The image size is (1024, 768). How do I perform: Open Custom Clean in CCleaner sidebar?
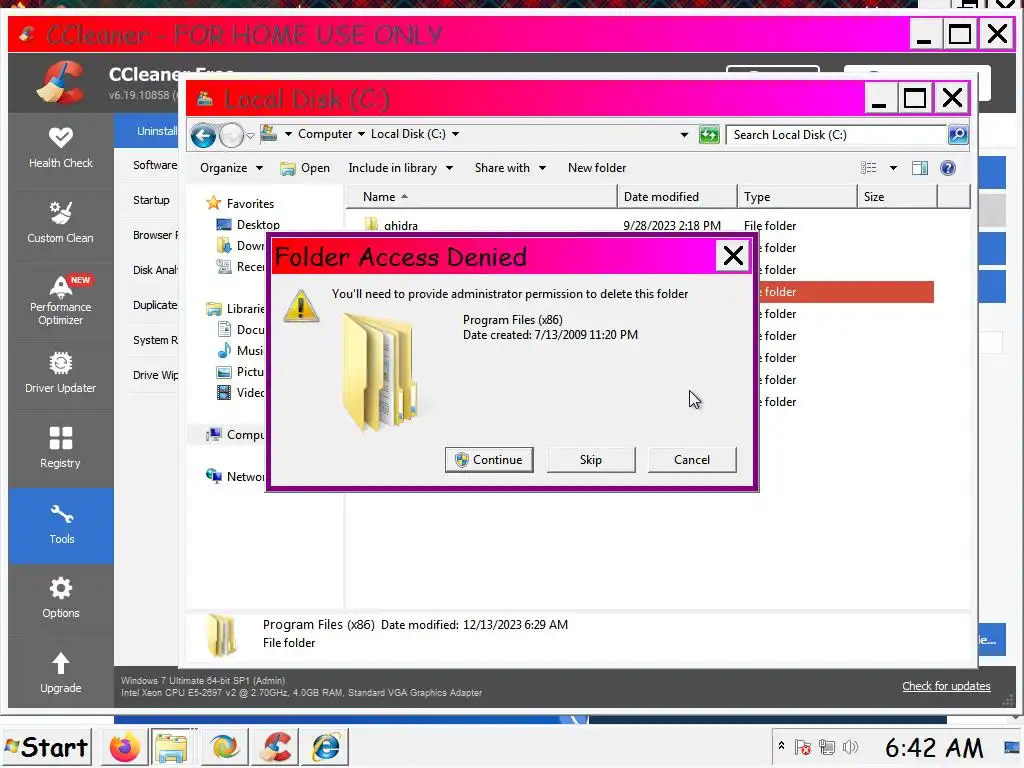tap(61, 223)
